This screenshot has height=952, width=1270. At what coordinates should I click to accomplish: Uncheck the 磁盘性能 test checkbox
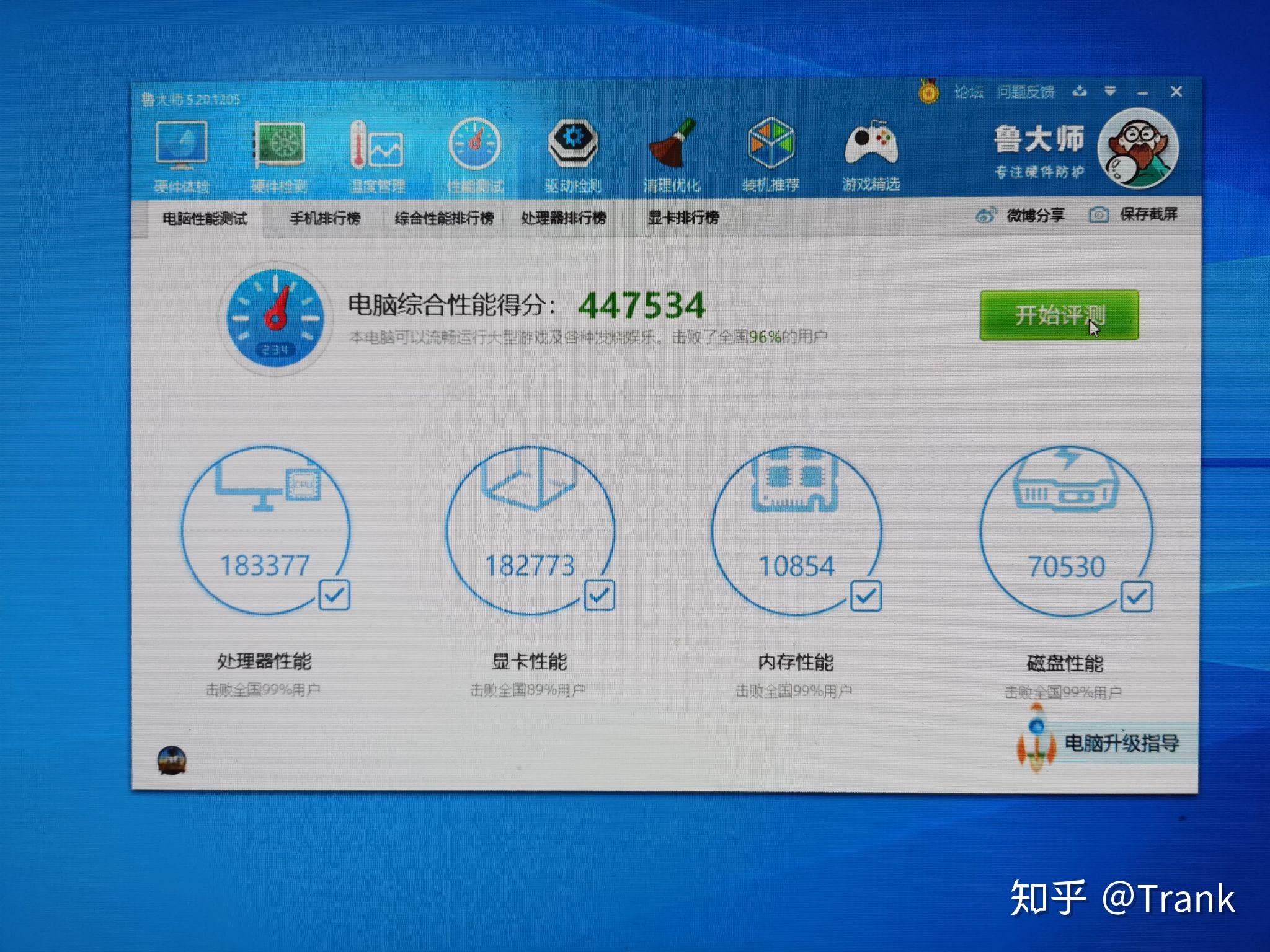1137,597
